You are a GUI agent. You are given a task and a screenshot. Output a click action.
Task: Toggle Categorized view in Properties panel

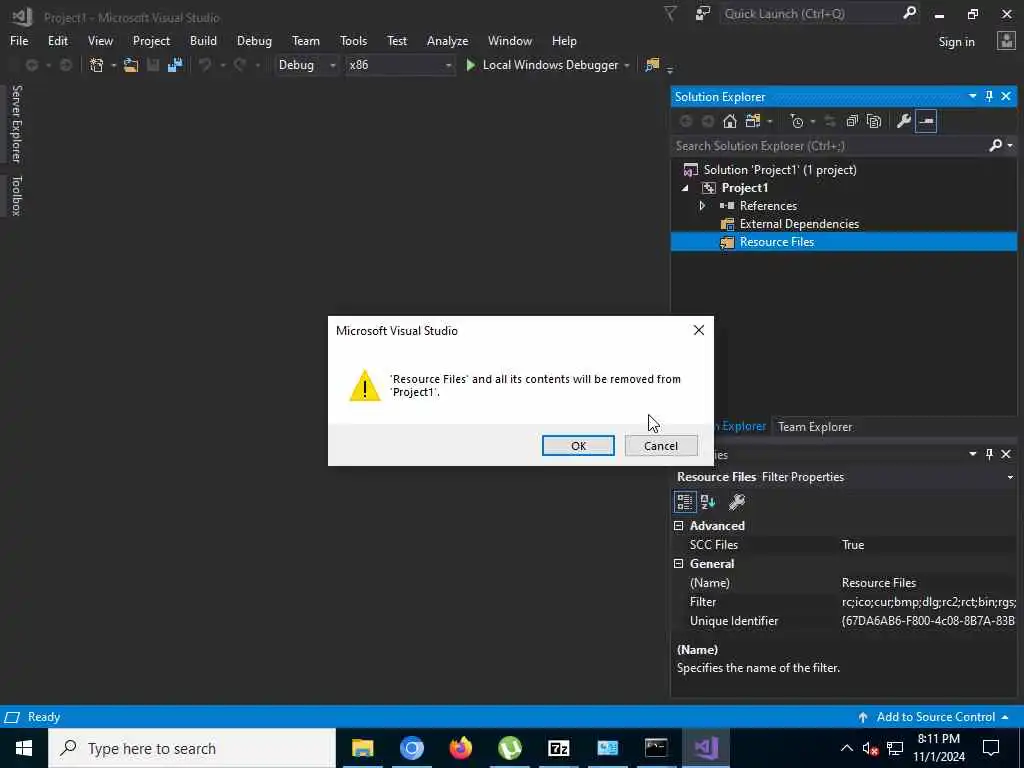coord(684,502)
